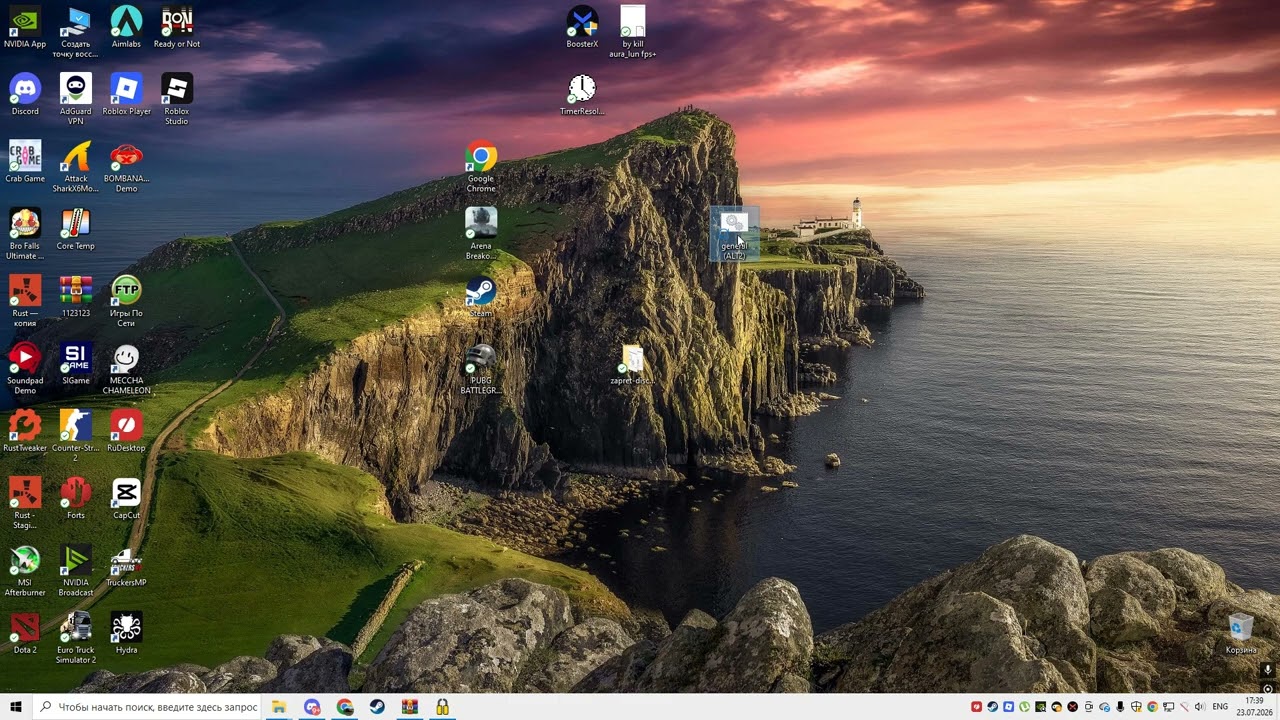
Task: Select the Hydra launcher icon
Action: tap(126, 631)
